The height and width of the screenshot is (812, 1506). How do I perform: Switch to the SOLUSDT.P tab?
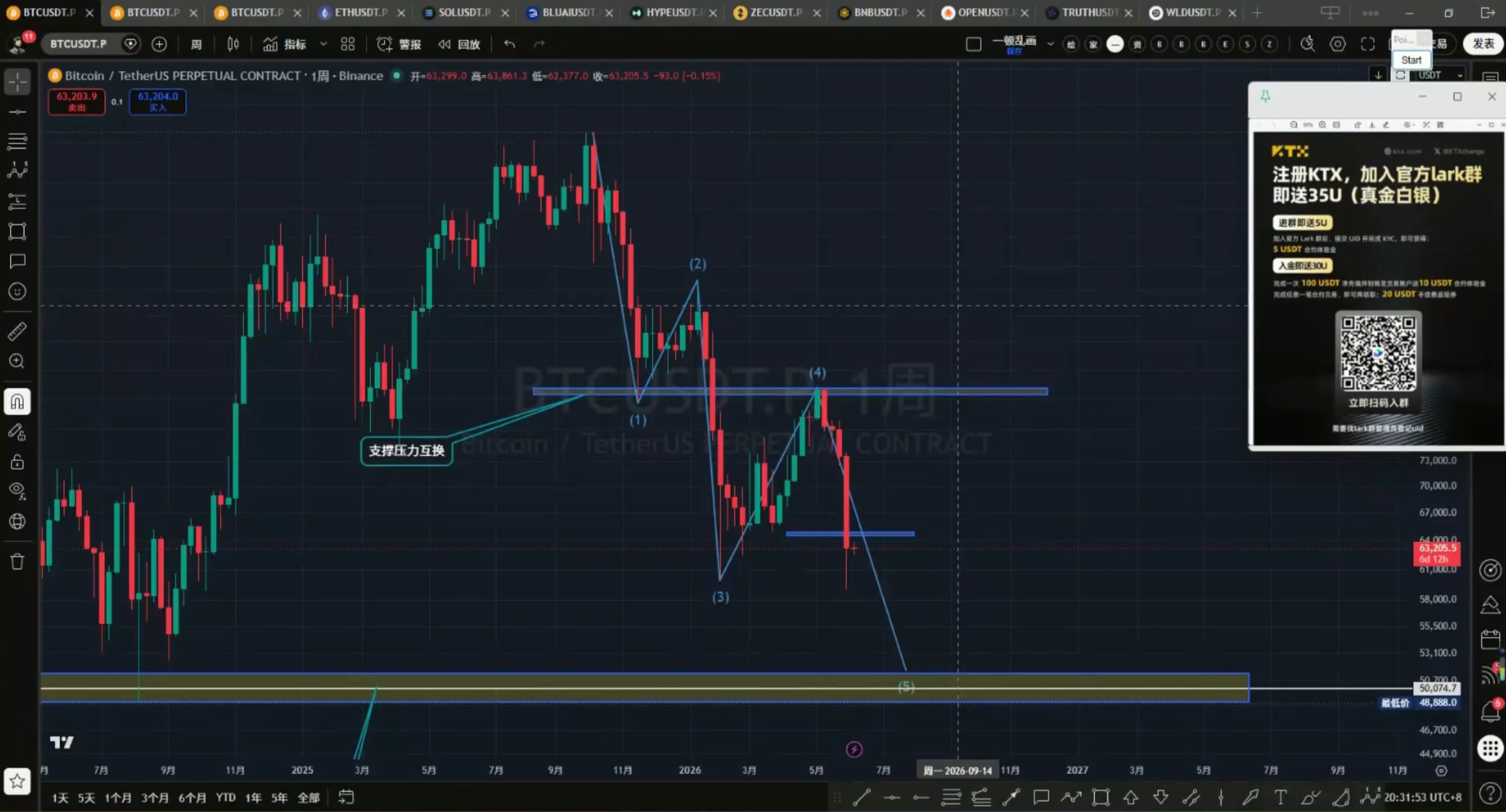pyautogui.click(x=464, y=12)
